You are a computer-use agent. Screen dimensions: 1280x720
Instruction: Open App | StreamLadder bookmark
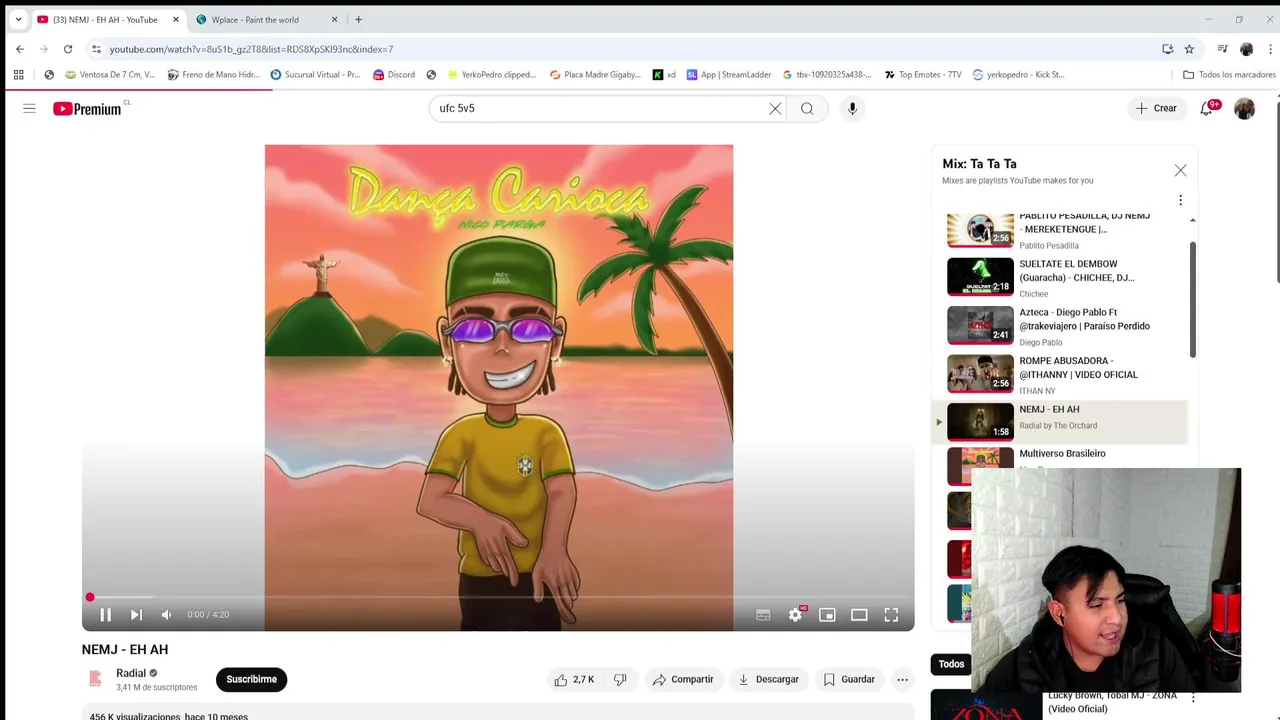coord(729,75)
